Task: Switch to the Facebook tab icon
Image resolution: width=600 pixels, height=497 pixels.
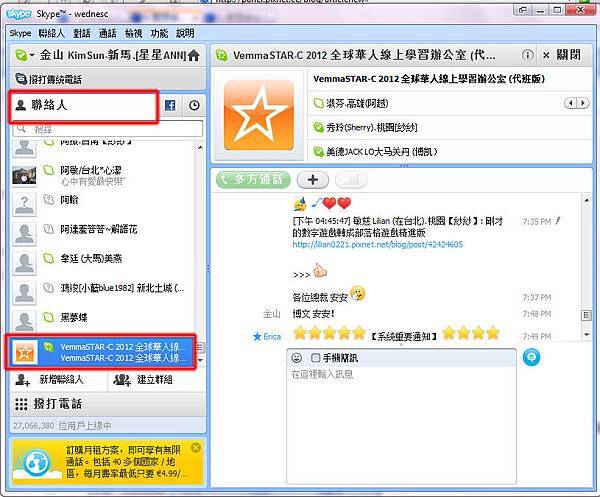Action: click(x=170, y=105)
